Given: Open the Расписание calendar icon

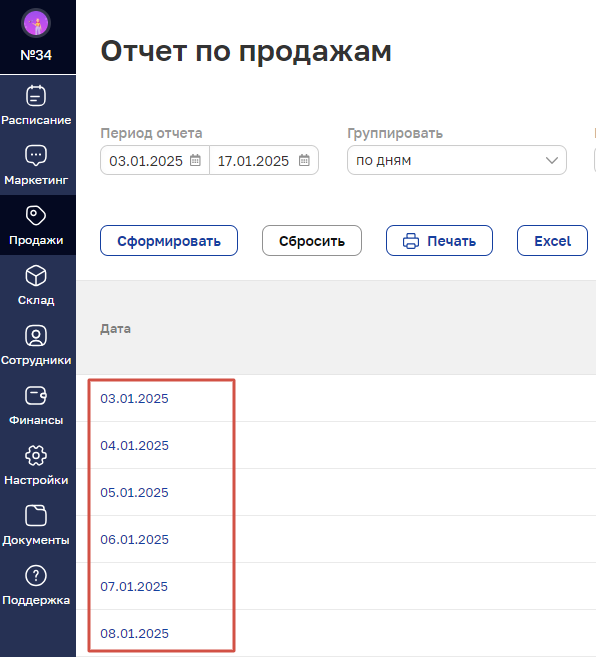Looking at the screenshot, I should tap(36, 96).
